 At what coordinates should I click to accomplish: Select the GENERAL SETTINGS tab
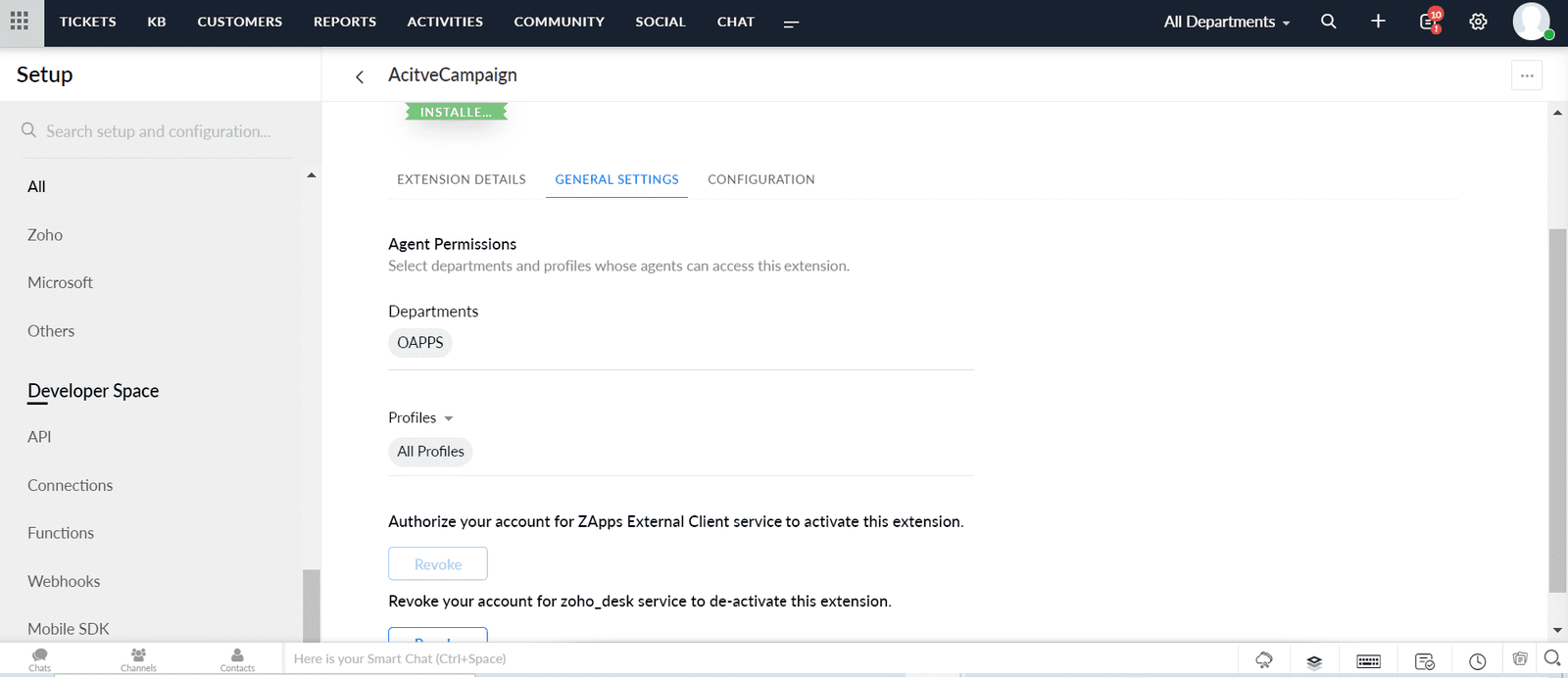(x=616, y=179)
